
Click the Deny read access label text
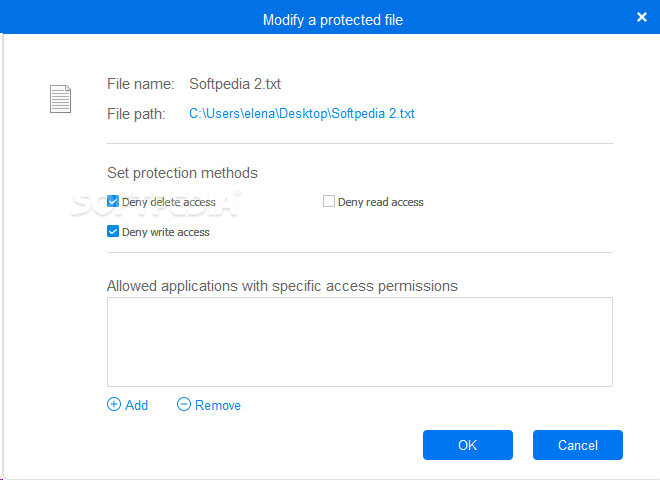pyautogui.click(x=380, y=202)
